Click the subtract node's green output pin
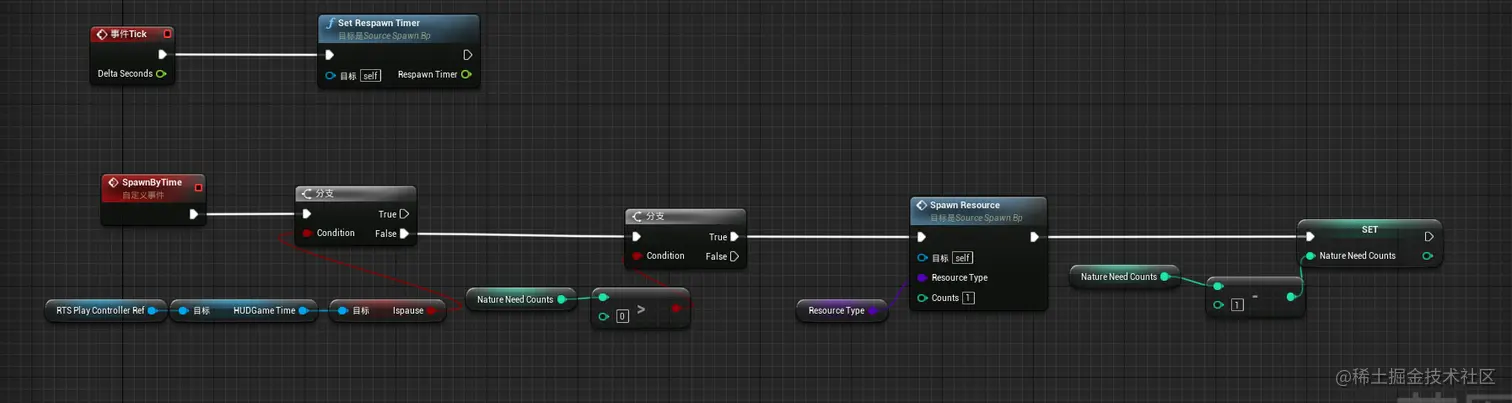Screen dimensions: 1512x403 (1291, 297)
